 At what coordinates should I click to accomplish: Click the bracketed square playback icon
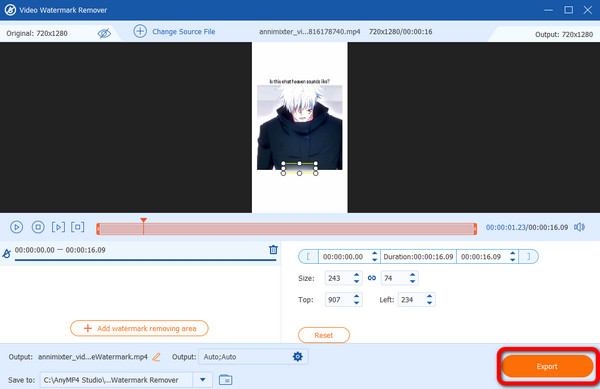78,227
